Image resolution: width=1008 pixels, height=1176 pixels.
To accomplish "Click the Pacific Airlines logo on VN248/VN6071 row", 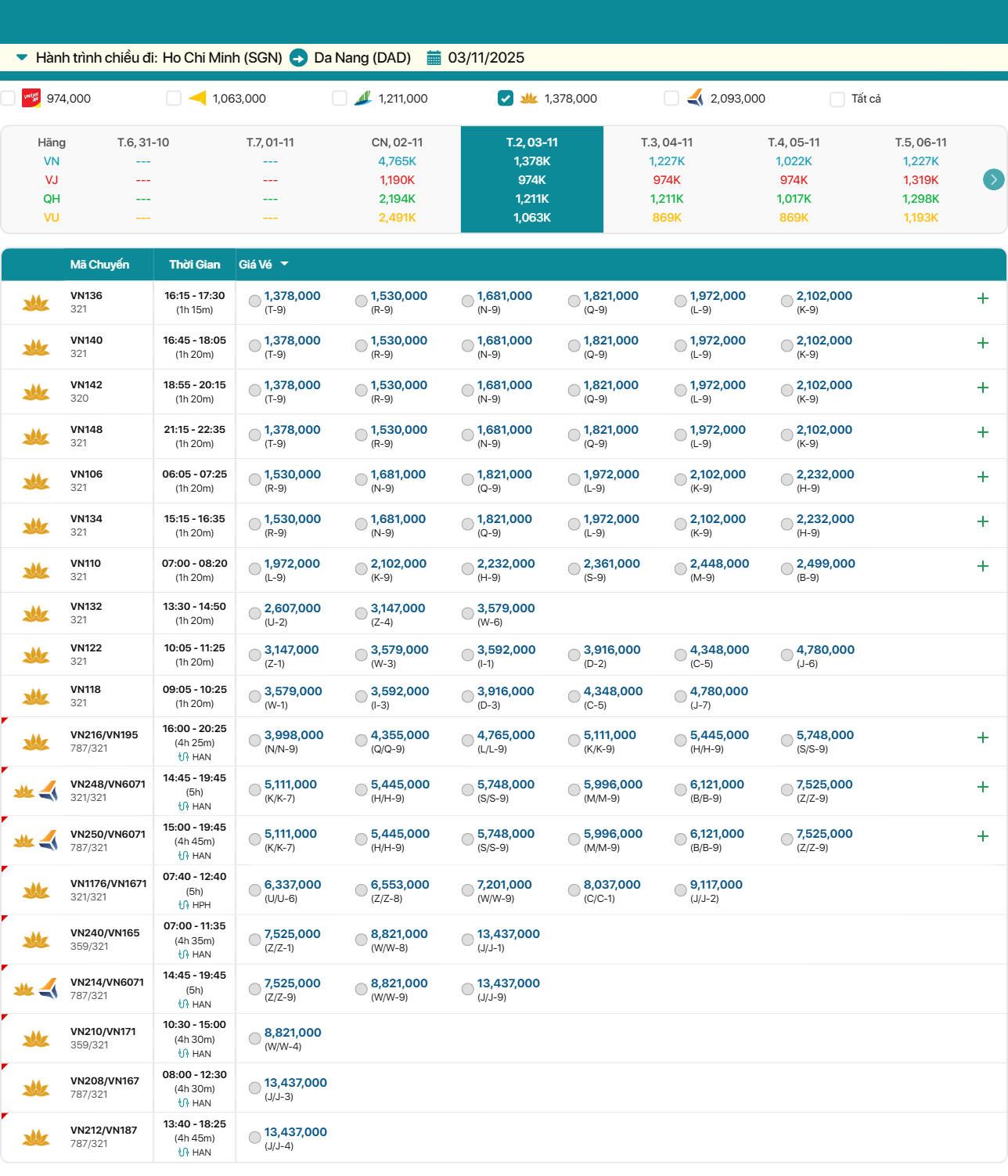I will (49, 791).
